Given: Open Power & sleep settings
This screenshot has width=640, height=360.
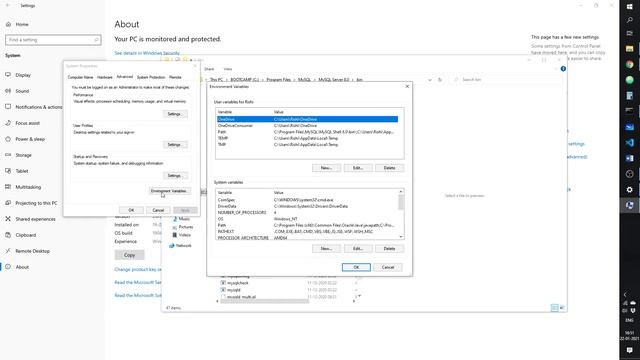Looking at the screenshot, I should [25, 139].
